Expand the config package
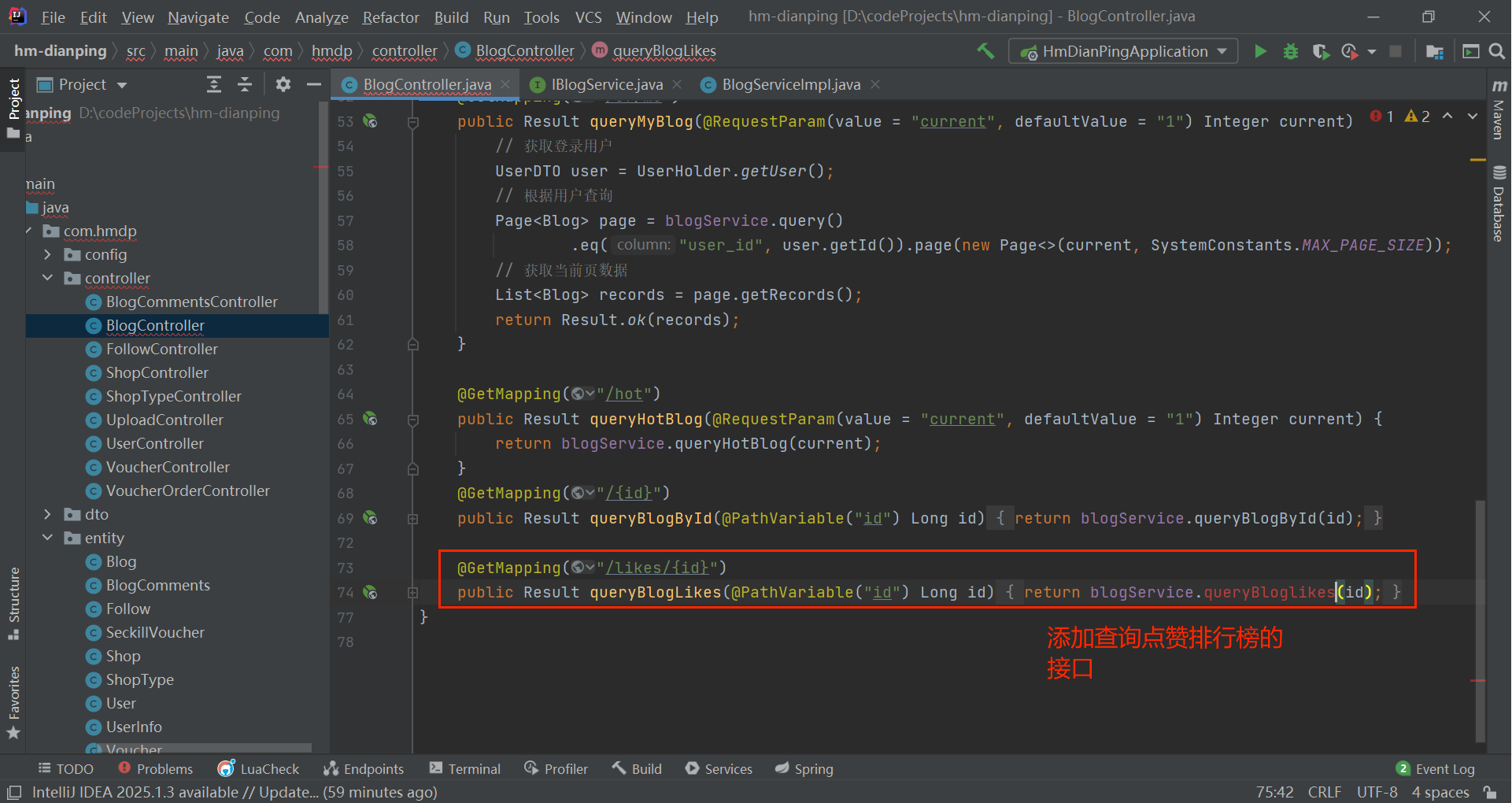This screenshot has width=1512, height=803. (47, 254)
